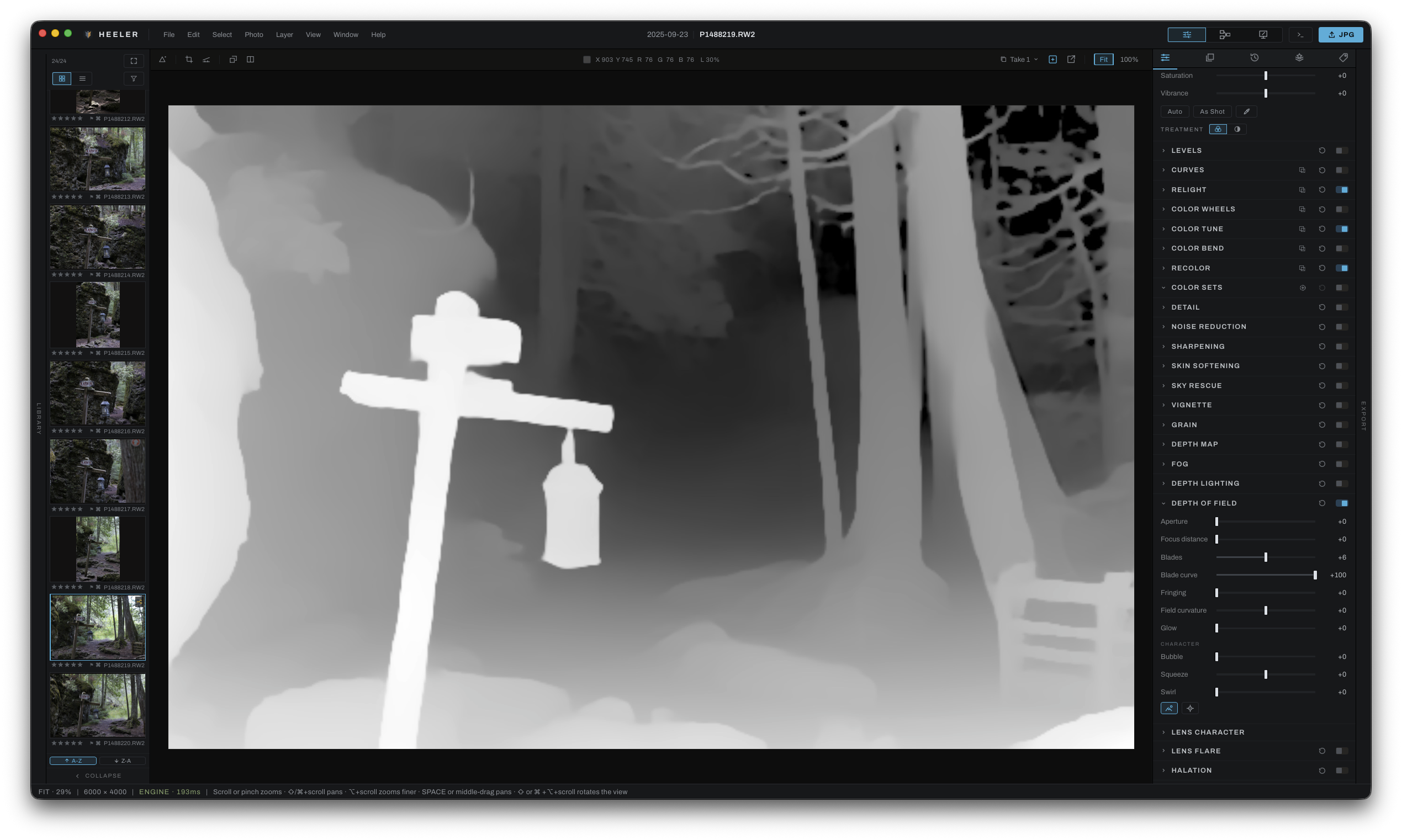Add a new color set
1402x840 pixels.
coord(1303,288)
